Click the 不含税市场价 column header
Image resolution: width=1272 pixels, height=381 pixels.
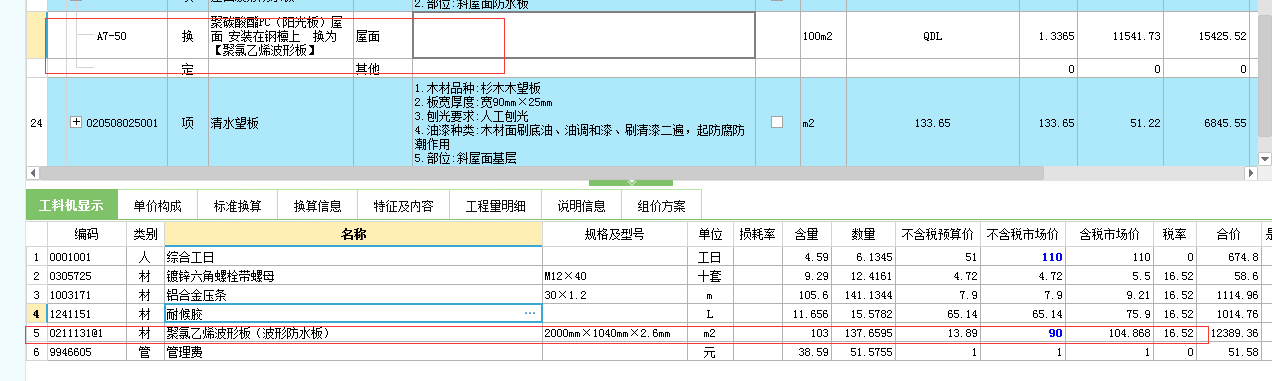coord(1023,235)
